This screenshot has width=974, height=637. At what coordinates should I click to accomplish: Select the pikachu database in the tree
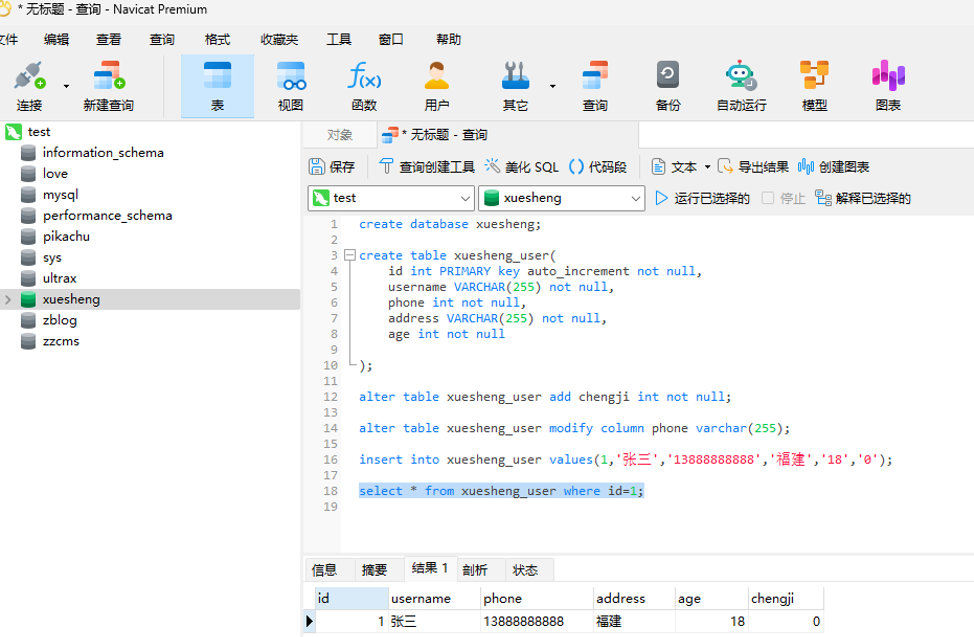[66, 236]
